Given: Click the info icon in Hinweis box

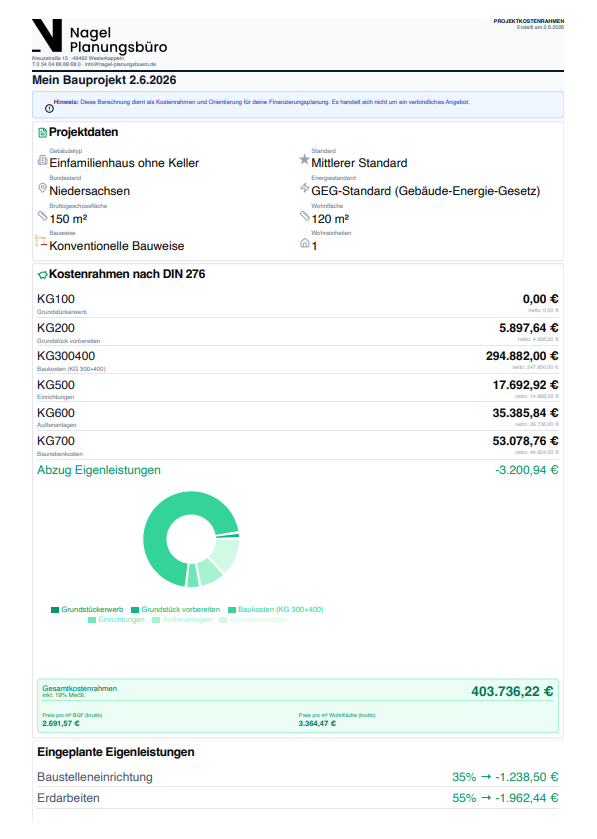Looking at the screenshot, I should click(x=49, y=109).
